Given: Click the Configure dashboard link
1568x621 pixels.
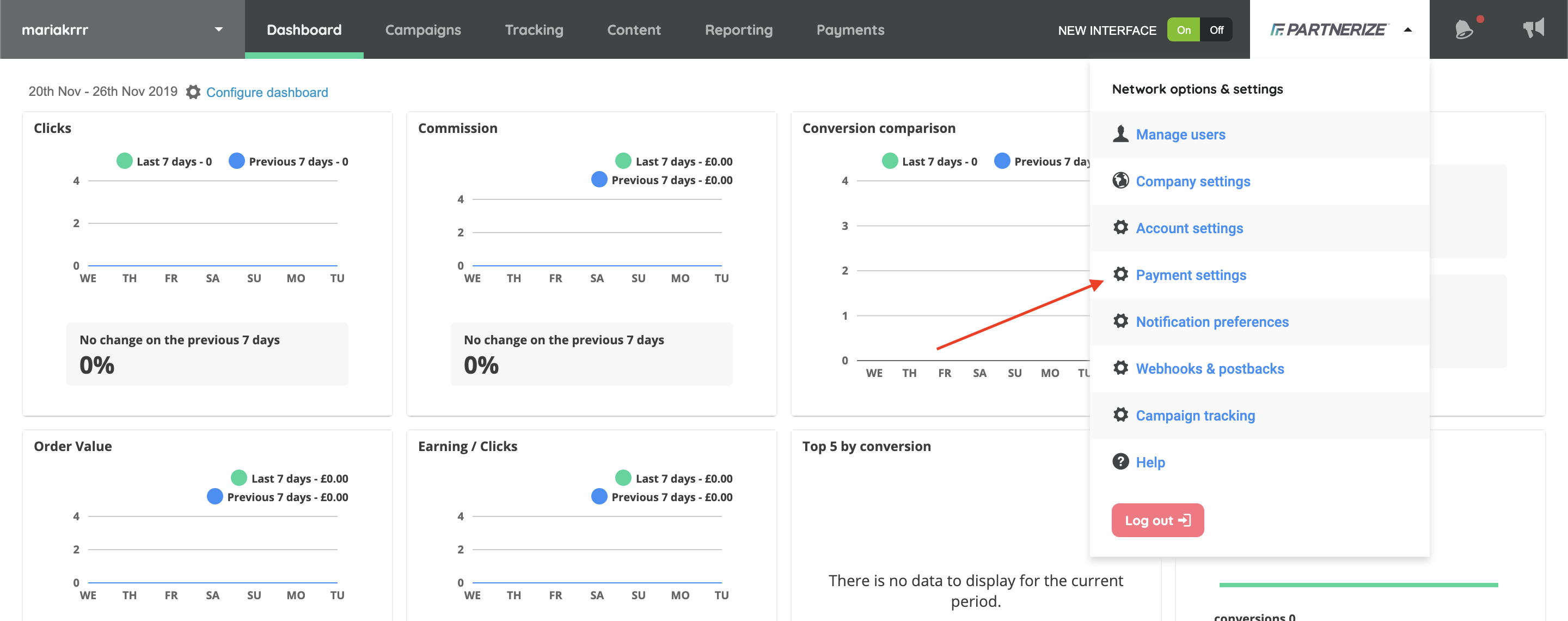Looking at the screenshot, I should [267, 92].
